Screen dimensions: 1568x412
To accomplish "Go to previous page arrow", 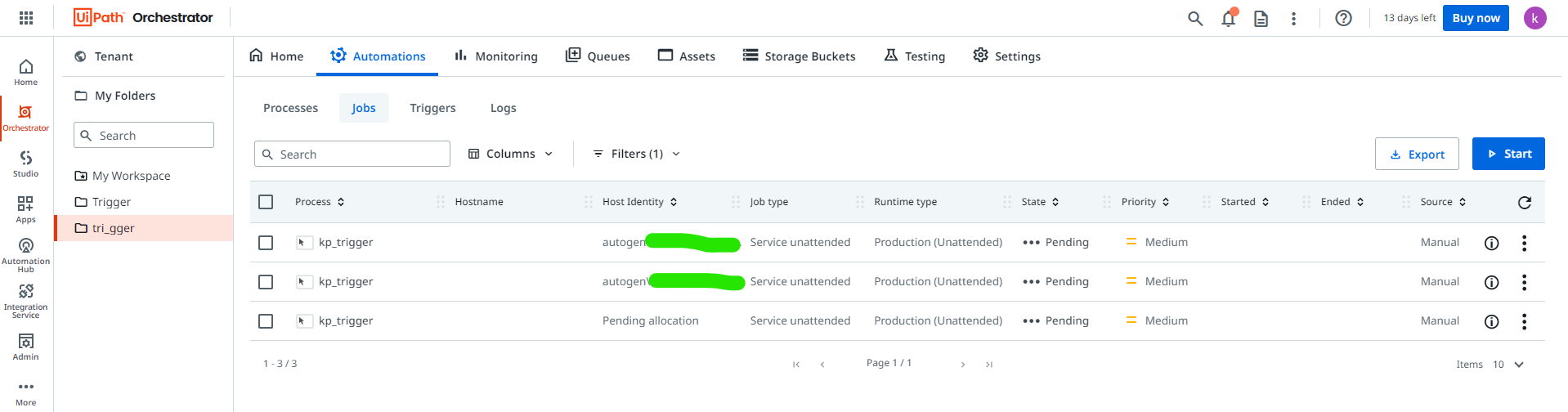I will click(x=822, y=365).
